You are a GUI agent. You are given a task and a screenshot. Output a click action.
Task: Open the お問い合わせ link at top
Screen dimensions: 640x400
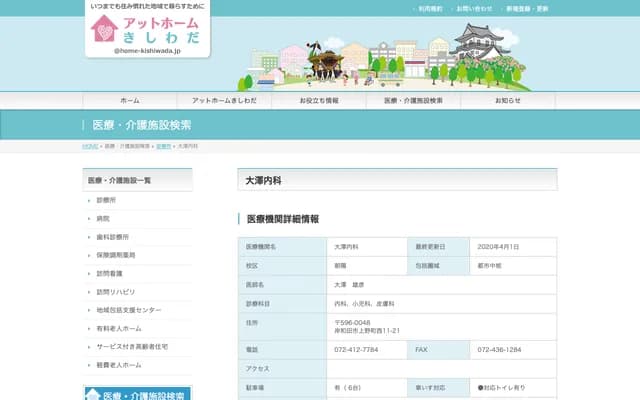(x=474, y=9)
